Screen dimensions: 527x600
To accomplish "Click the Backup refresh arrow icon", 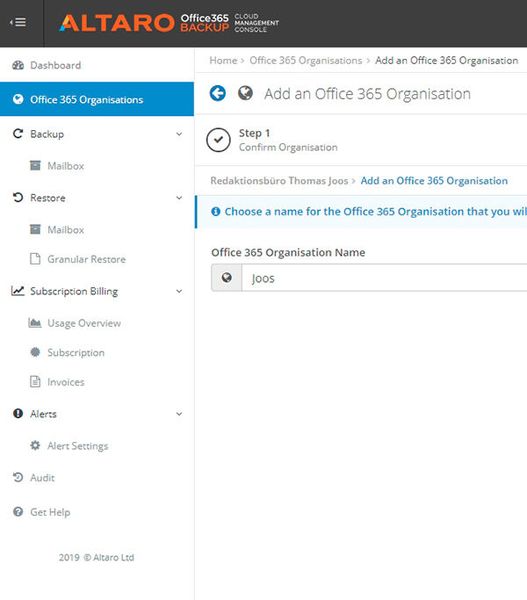I will tap(18, 134).
